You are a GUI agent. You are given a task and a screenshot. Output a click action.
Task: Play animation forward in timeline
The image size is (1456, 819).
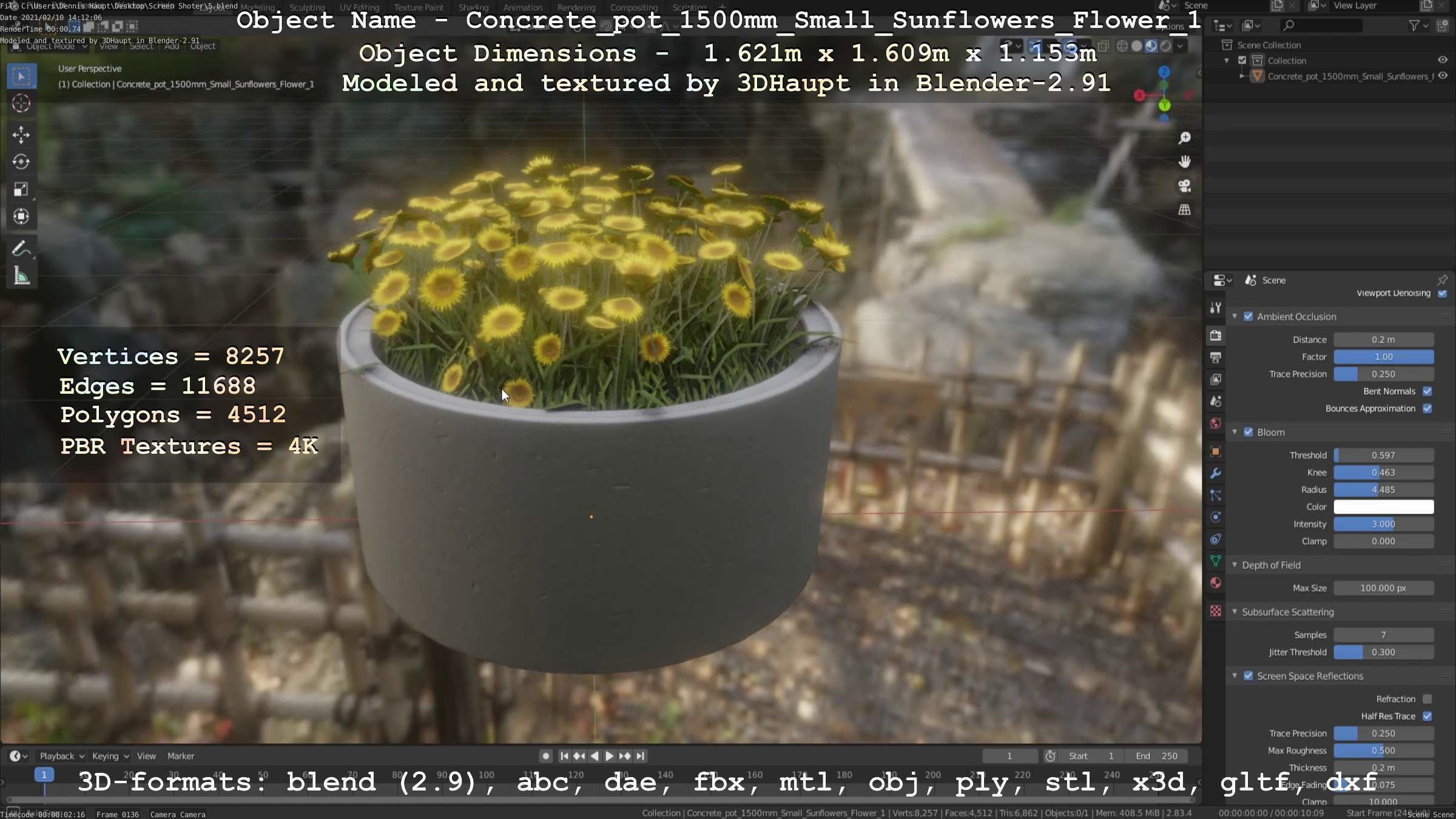610,756
